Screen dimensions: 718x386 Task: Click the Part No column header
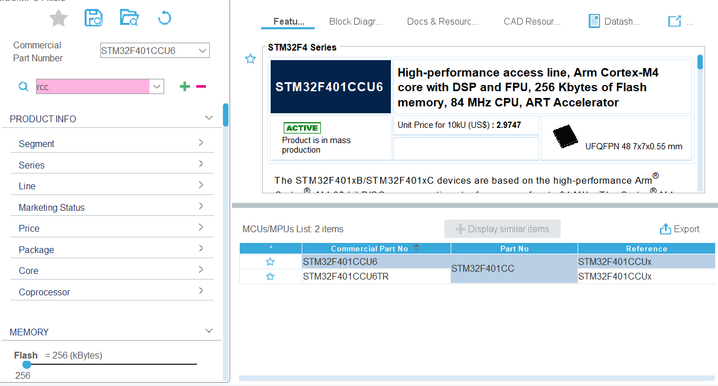click(514, 248)
